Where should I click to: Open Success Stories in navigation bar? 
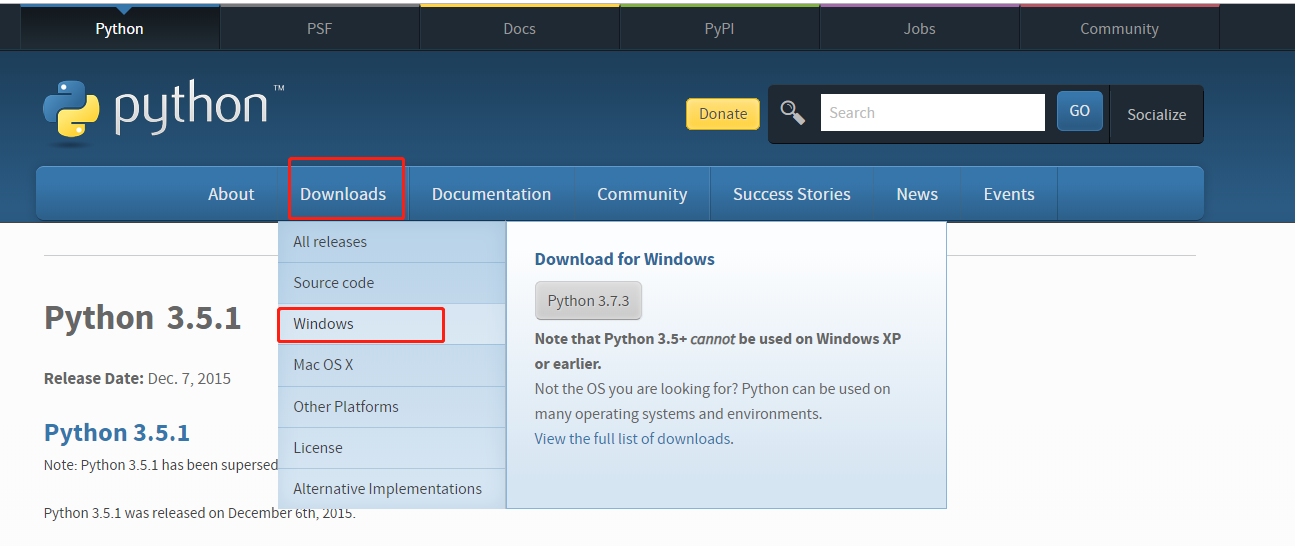tap(791, 193)
